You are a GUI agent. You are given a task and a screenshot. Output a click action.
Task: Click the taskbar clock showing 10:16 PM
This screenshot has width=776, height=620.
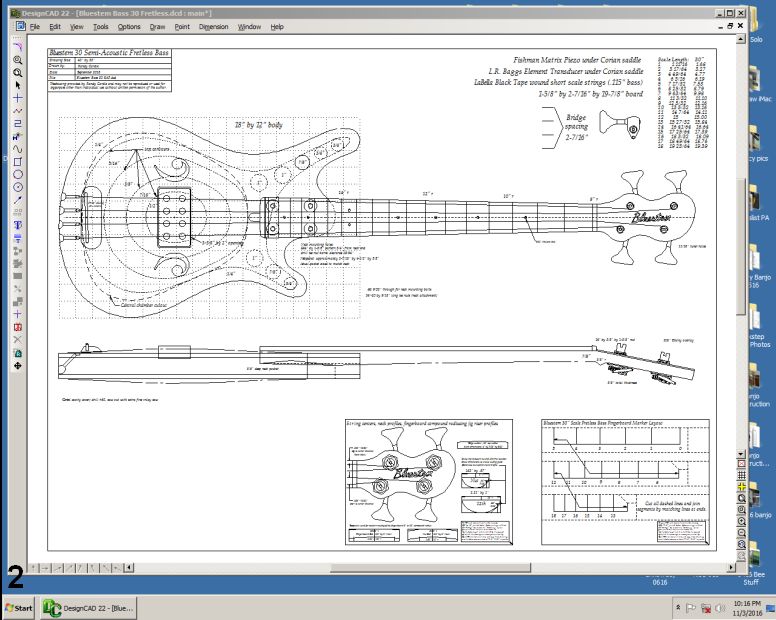(746, 608)
